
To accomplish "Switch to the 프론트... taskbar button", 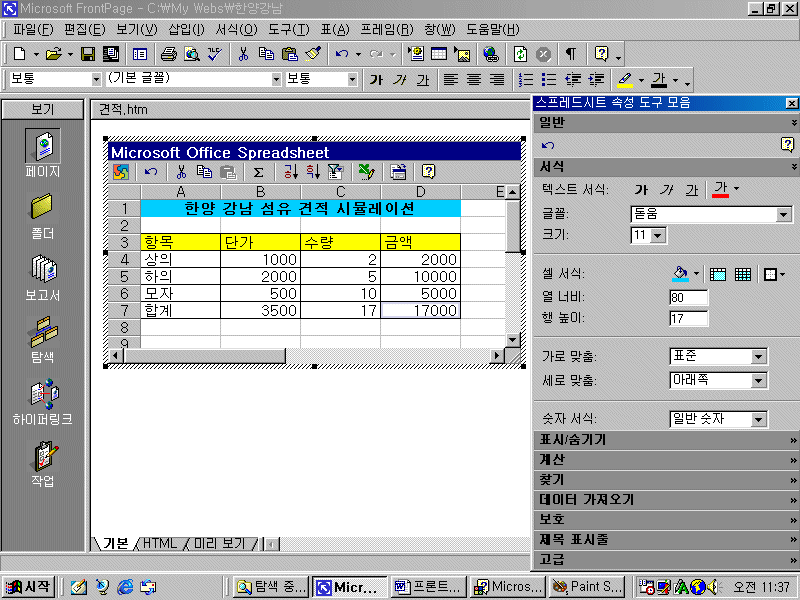I will pyautogui.click(x=430, y=587).
